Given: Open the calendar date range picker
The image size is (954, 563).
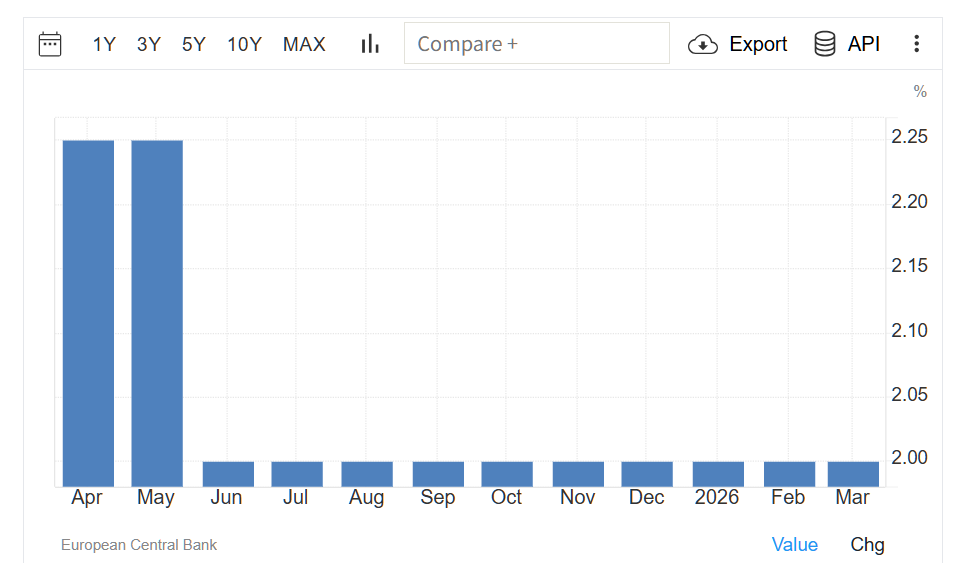Looking at the screenshot, I should [50, 44].
